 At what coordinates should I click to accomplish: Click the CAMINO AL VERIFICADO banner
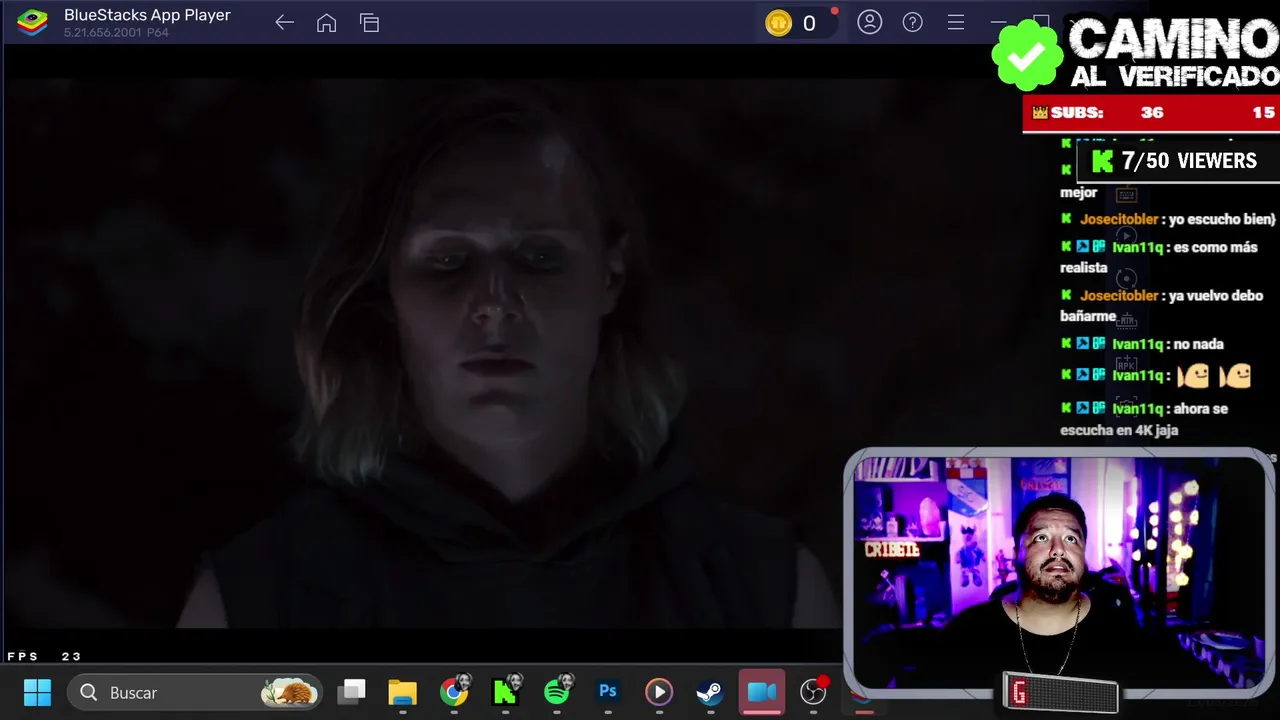1172,52
